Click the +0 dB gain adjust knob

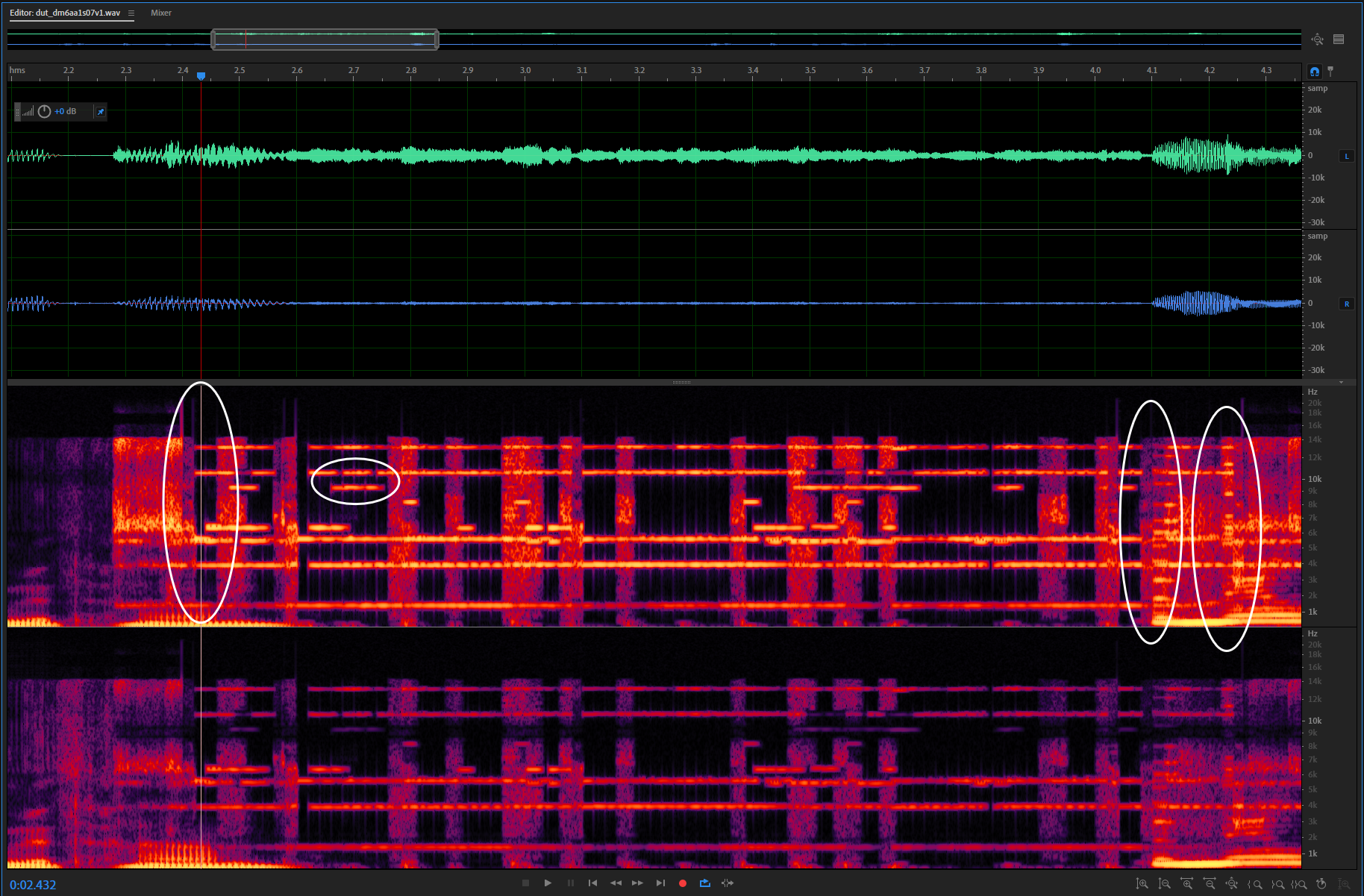pos(44,112)
